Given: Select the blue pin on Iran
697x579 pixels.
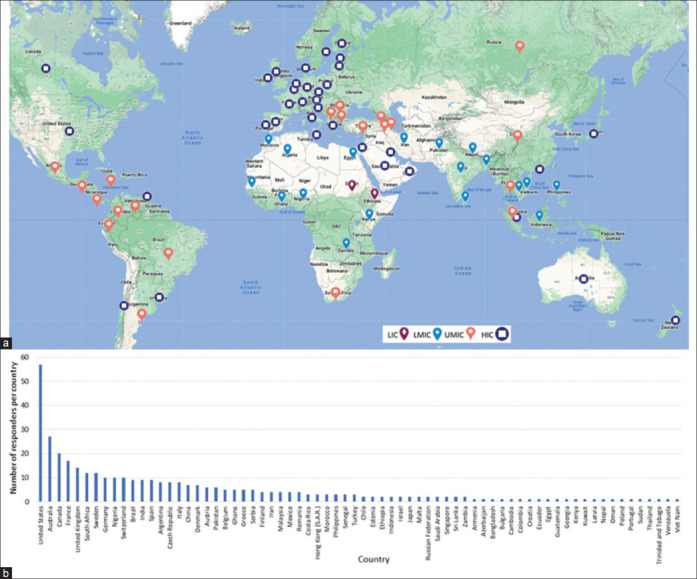Looking at the screenshot, I should (x=404, y=138).
